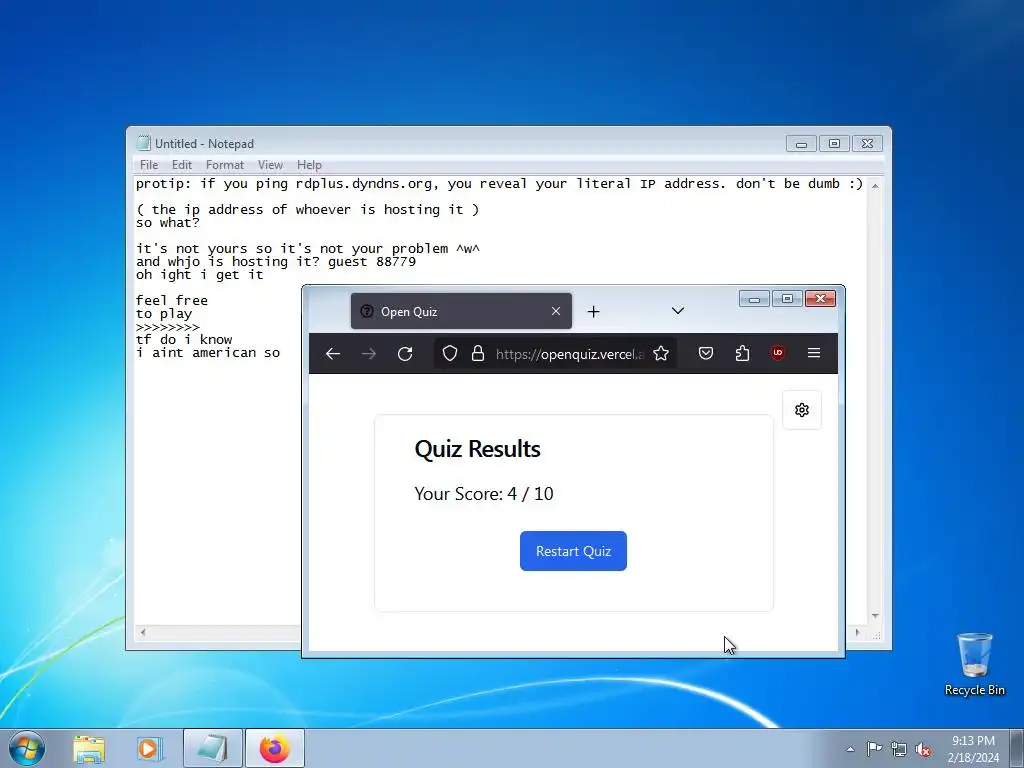Close the Open Quiz tab
The width and height of the screenshot is (1024, 768).
(556, 311)
